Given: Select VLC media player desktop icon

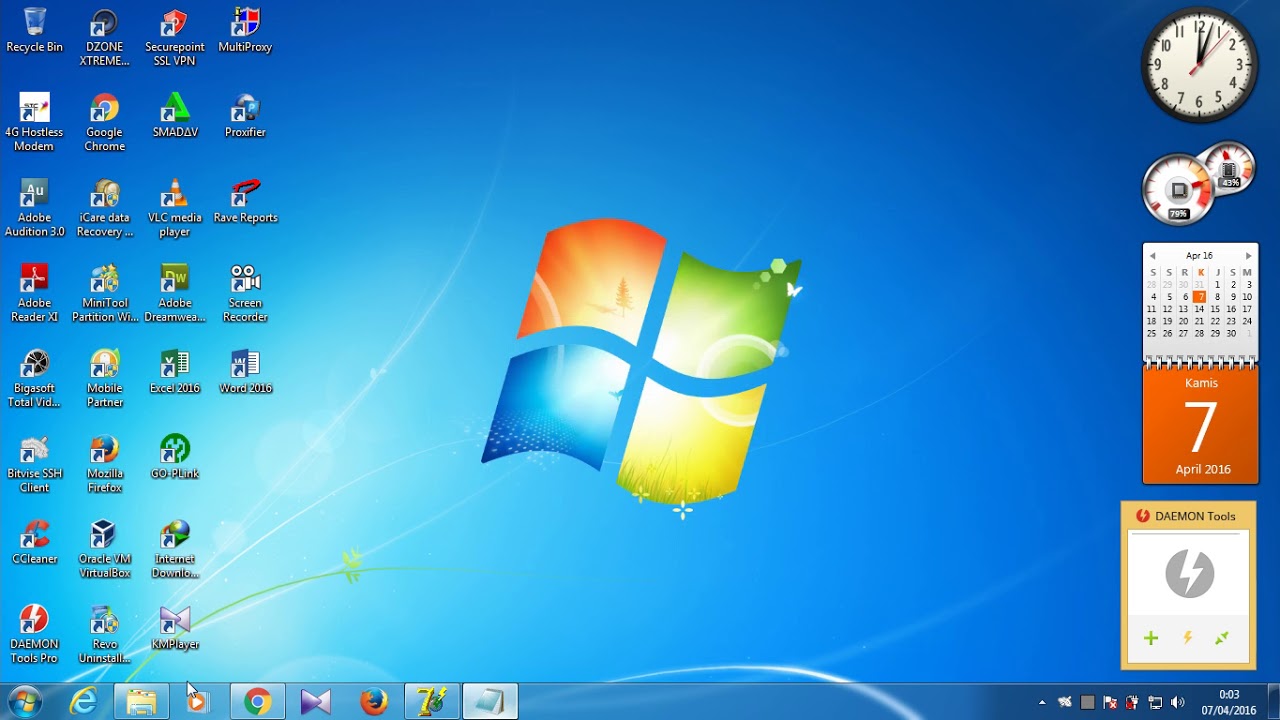Looking at the screenshot, I should click(x=175, y=208).
